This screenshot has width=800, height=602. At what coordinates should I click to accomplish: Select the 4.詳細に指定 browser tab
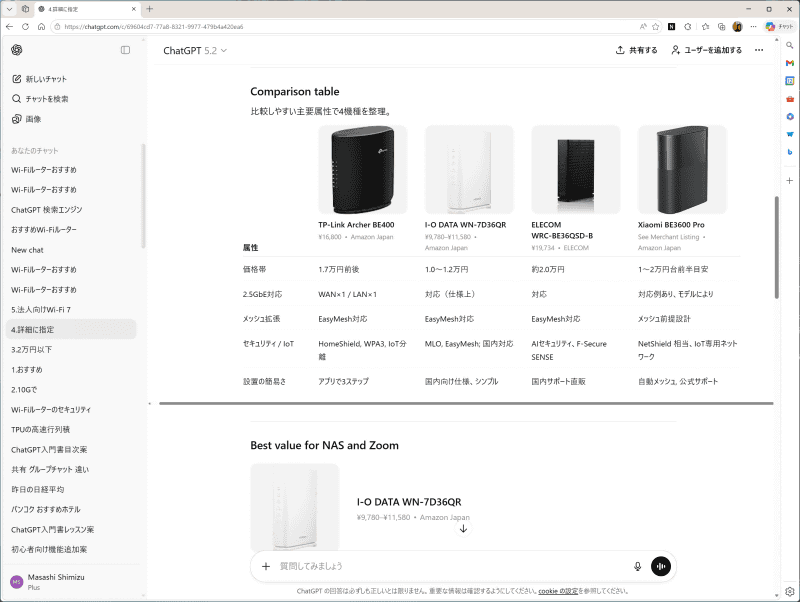87,9
